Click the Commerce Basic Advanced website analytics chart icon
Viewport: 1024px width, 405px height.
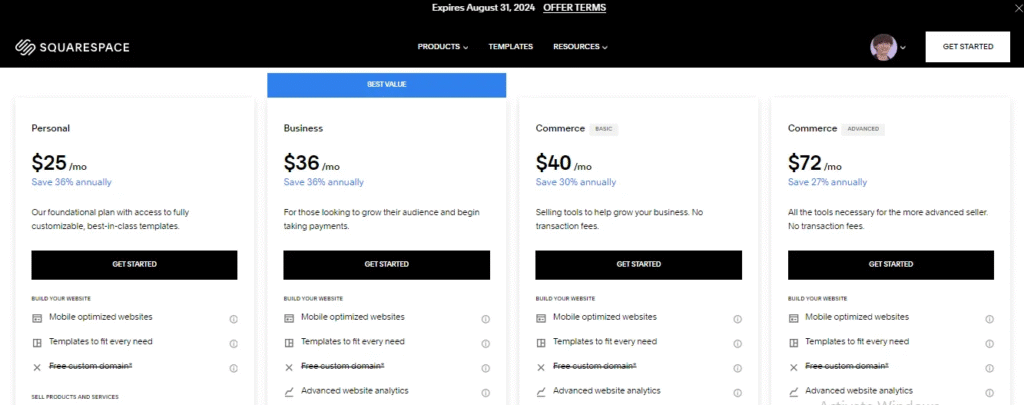click(x=541, y=392)
